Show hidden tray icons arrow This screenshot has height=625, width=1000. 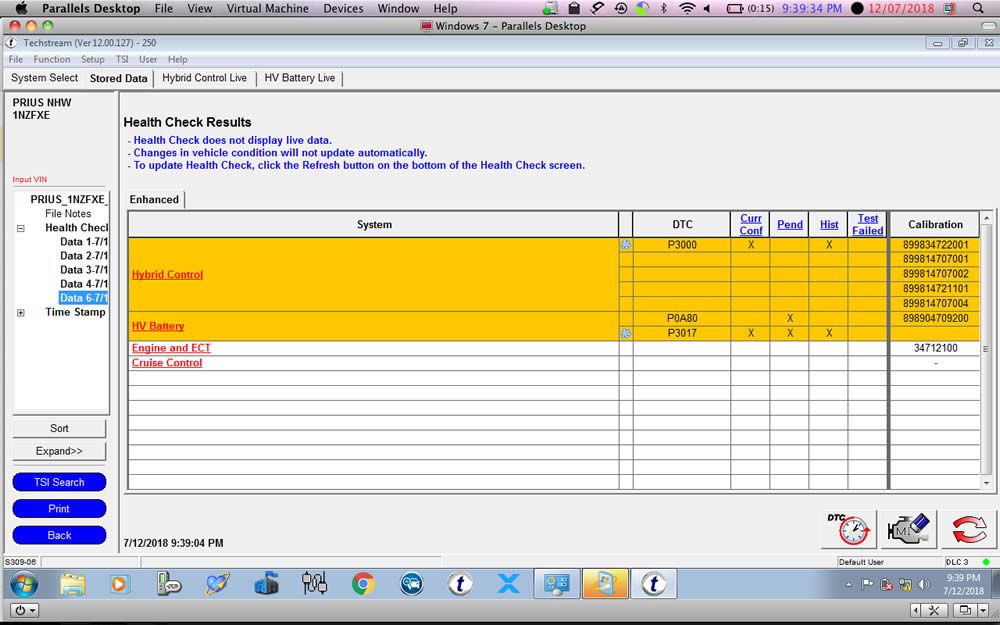click(849, 584)
